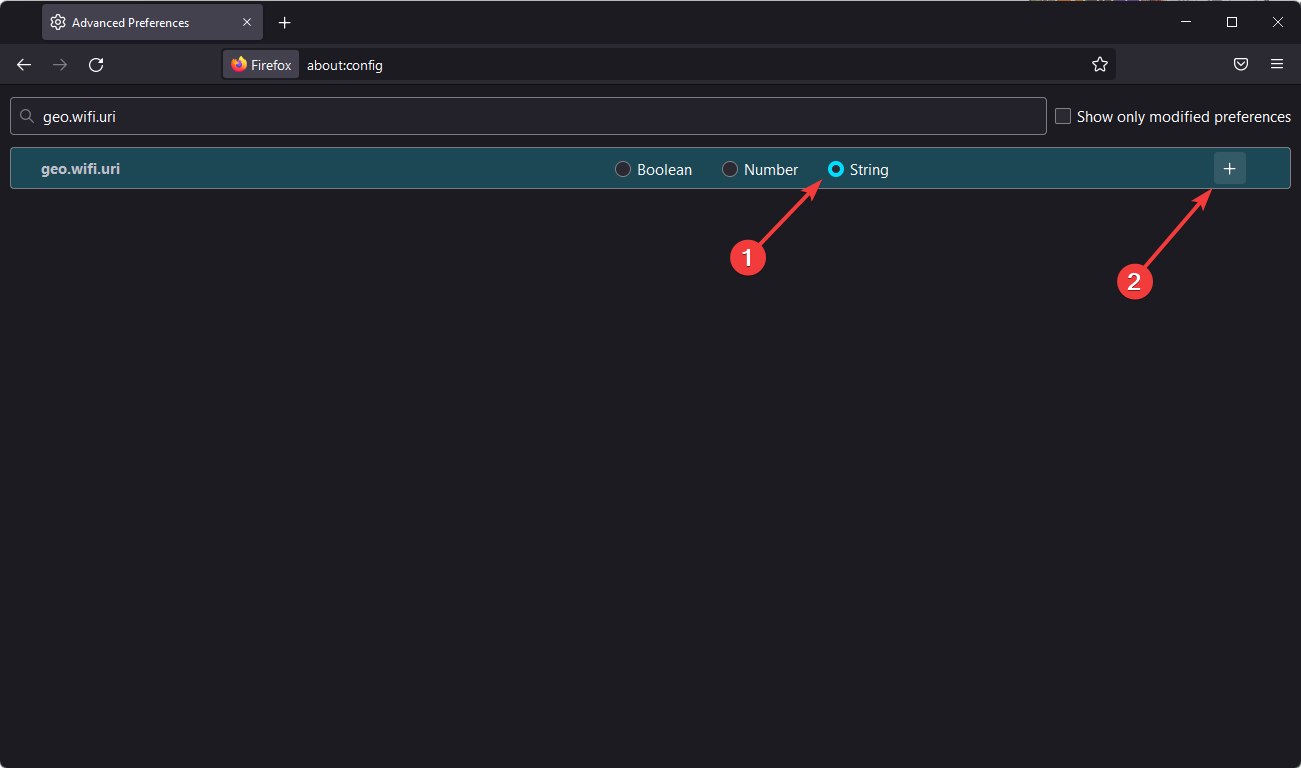Screen dimensions: 1301x768
Task: Select the Boolean value type
Action: click(x=623, y=169)
